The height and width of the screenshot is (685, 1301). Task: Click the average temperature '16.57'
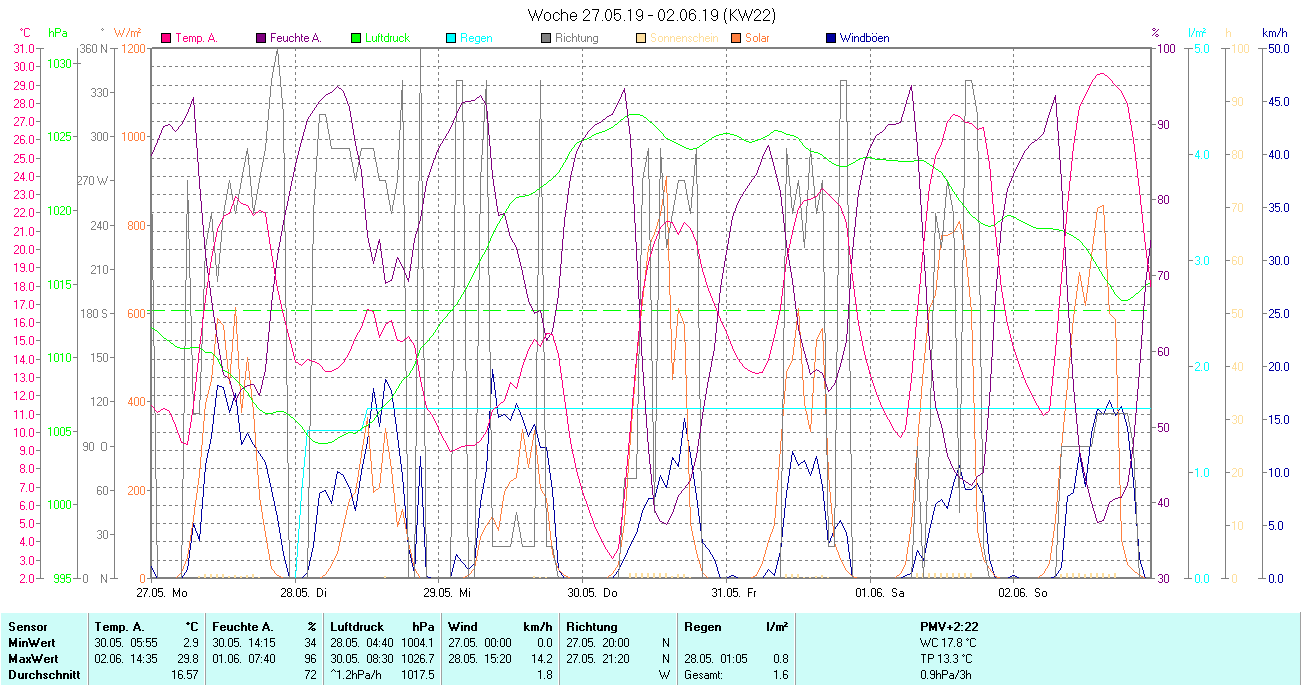(x=184, y=676)
